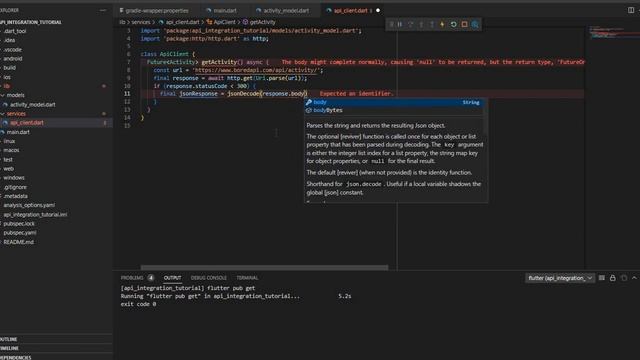The image size is (640, 360).
Task: Open the boredapi URL link in code
Action: 256,70
